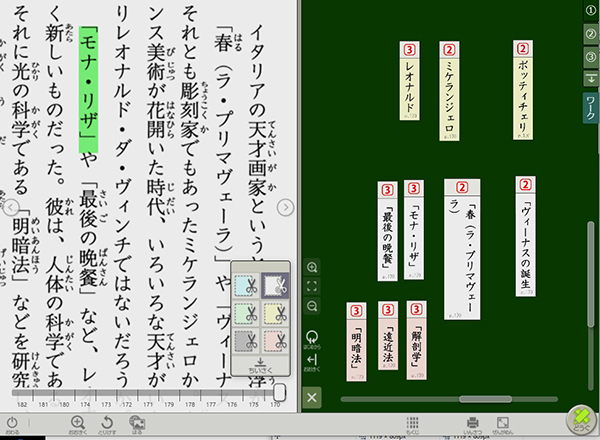Screen dimensions: 600x440
Task: Go to the next text page arrow
Action: pos(285,207)
